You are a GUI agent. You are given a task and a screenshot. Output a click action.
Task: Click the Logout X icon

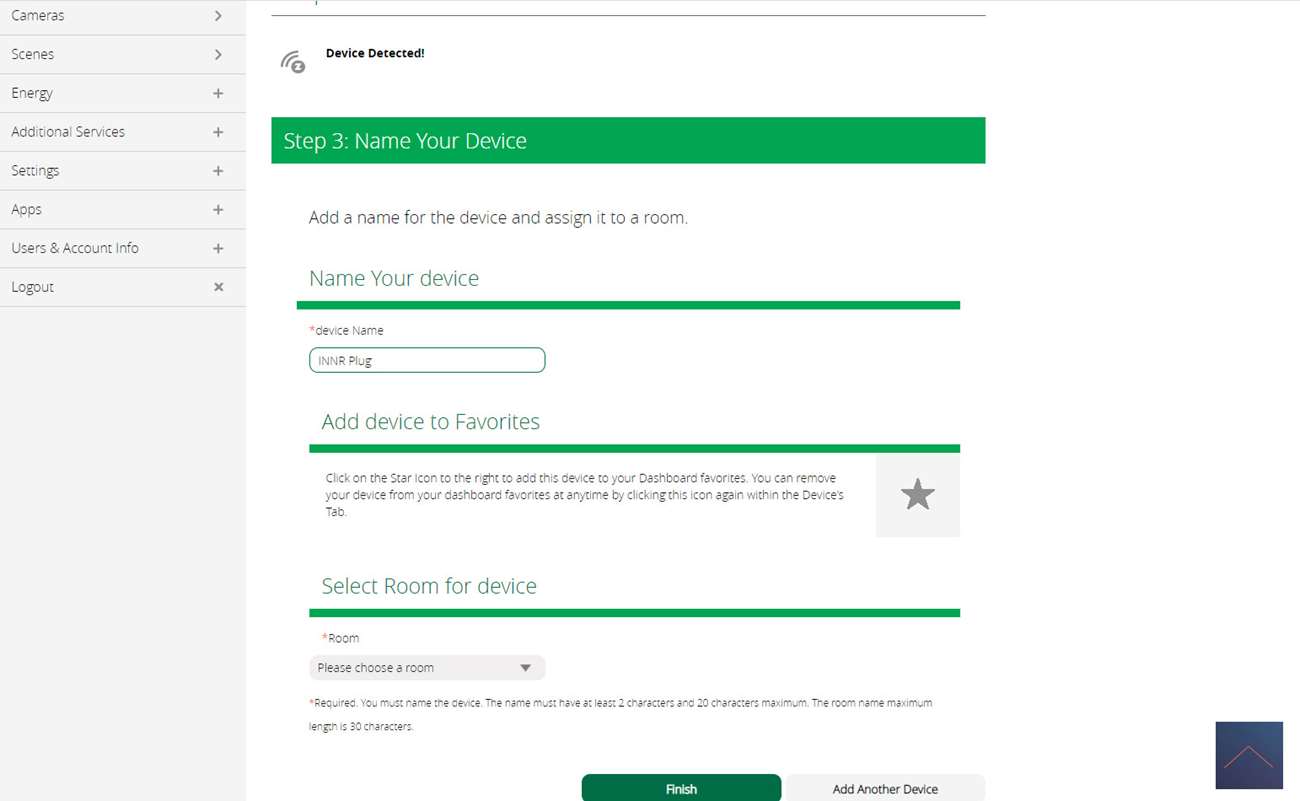[x=218, y=287]
